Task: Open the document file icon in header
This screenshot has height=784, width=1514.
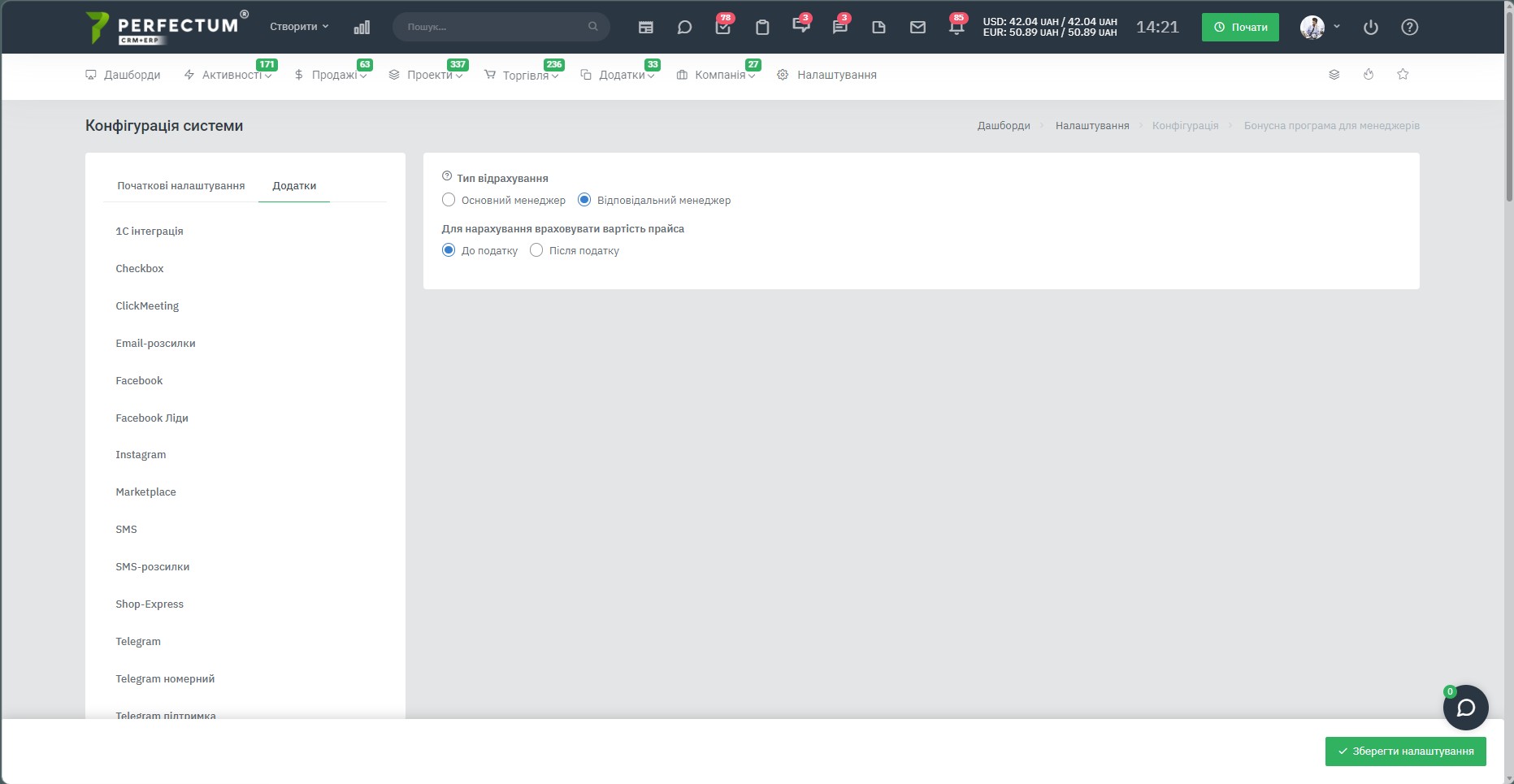Action: pyautogui.click(x=878, y=27)
